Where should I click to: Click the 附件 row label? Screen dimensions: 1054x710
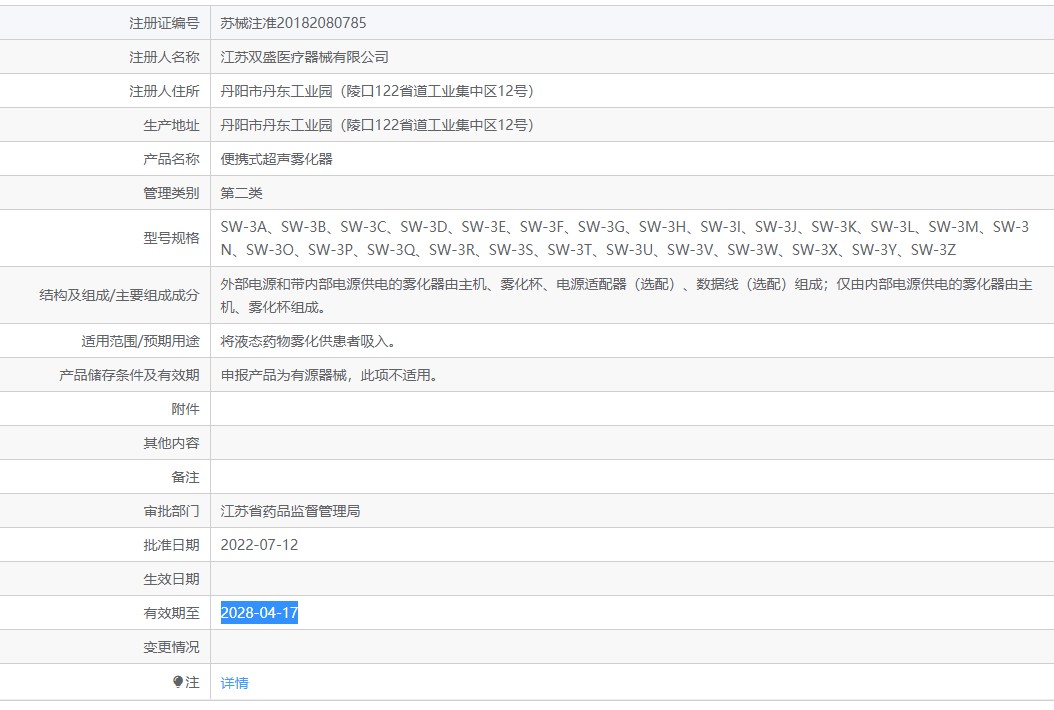(x=186, y=409)
